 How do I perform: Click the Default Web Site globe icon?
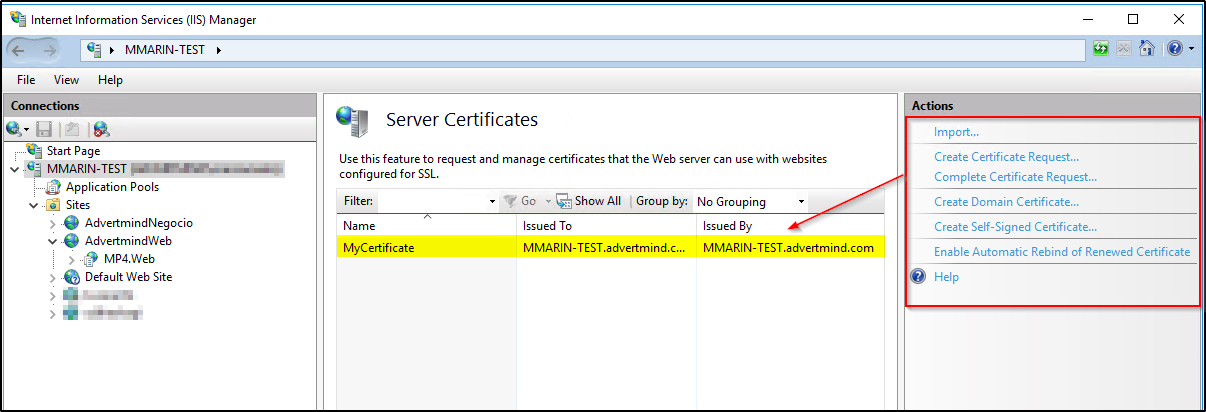pos(72,277)
